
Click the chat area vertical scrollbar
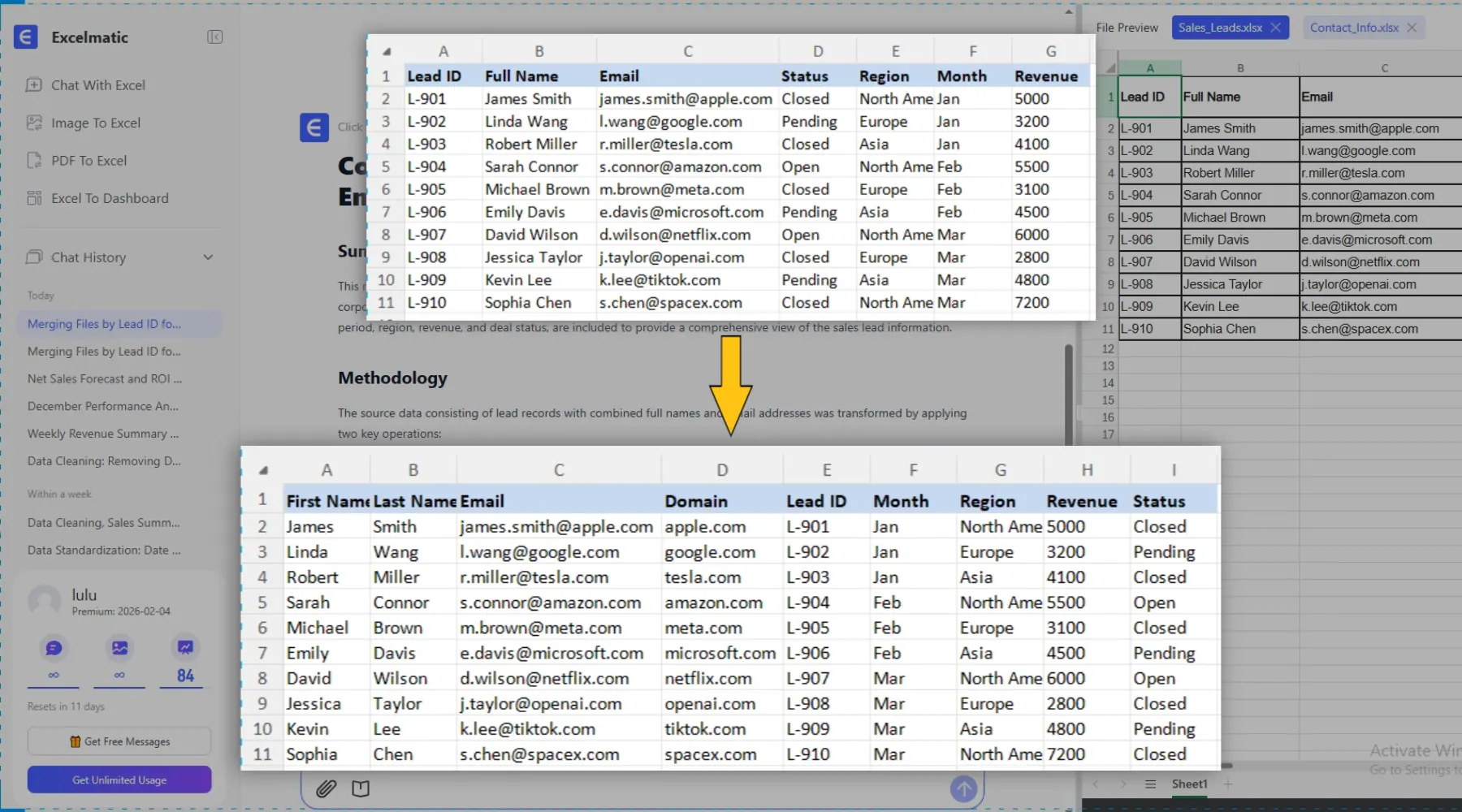pos(1068,390)
